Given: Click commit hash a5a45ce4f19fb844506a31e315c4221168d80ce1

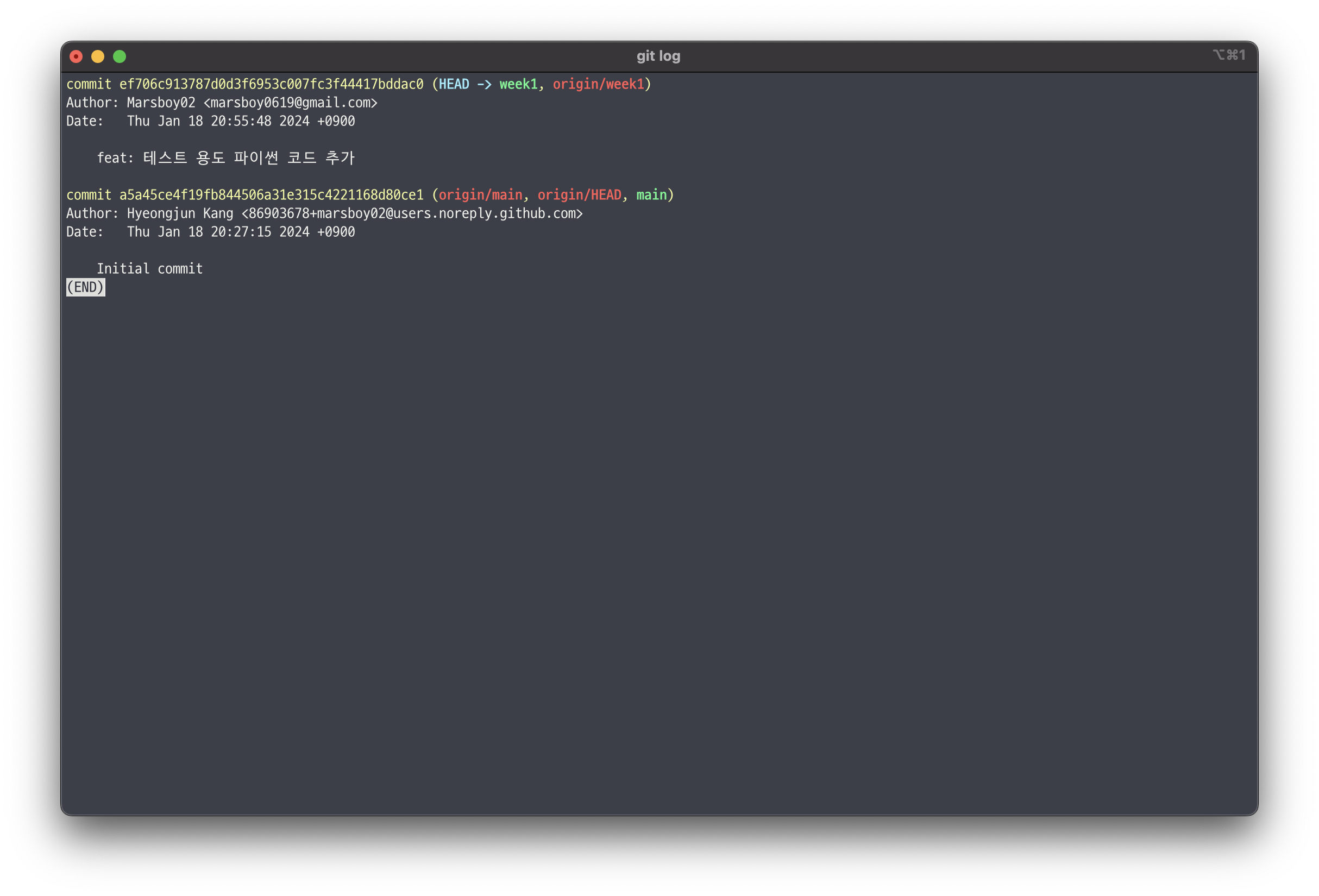Looking at the screenshot, I should 271,195.
